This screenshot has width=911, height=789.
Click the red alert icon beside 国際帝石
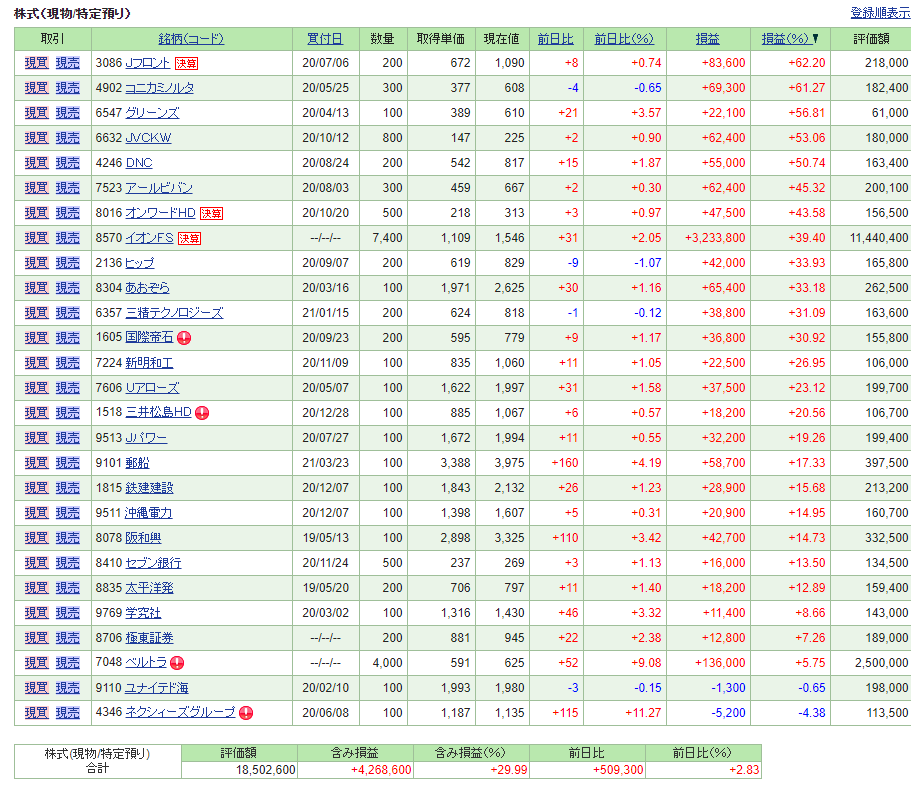coord(184,338)
